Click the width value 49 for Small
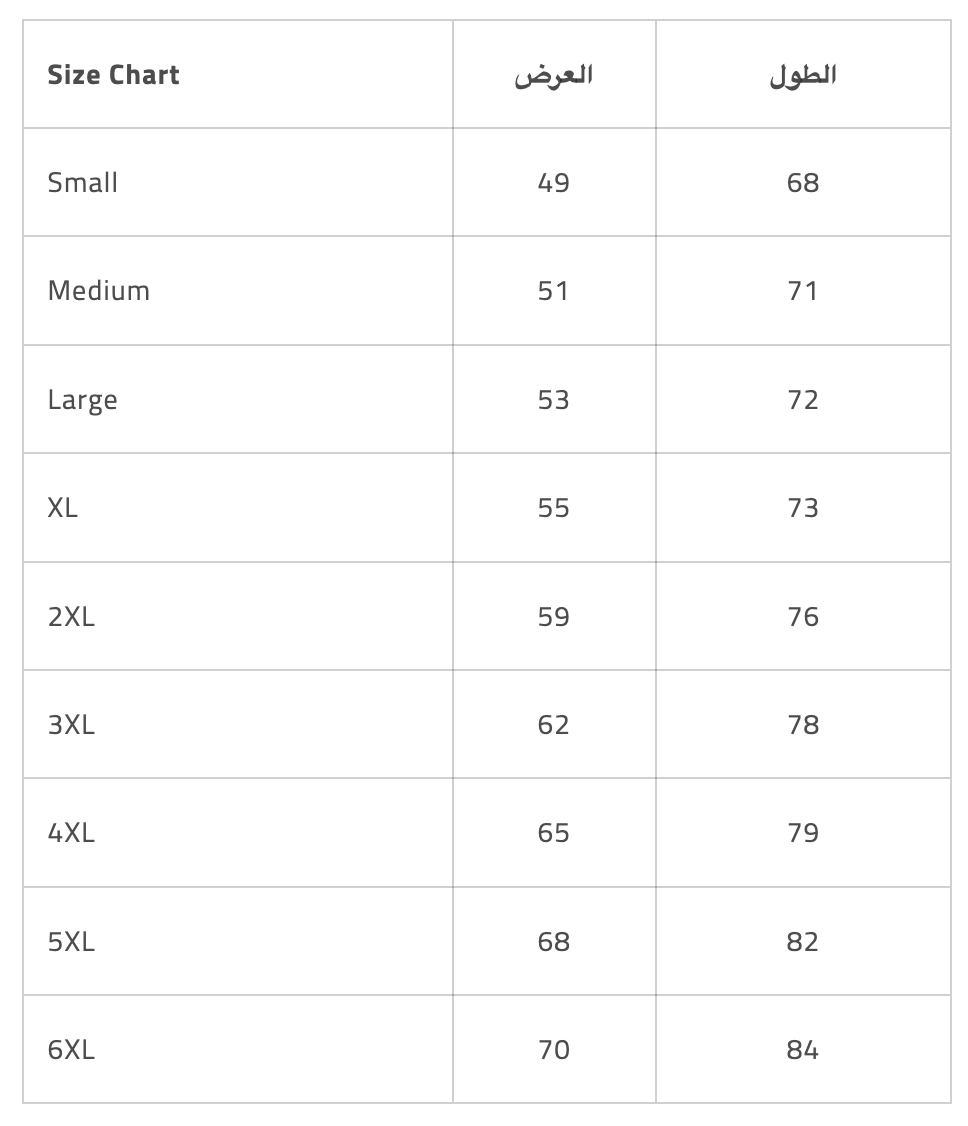Image resolution: width=968 pixels, height=1126 pixels. [553, 183]
